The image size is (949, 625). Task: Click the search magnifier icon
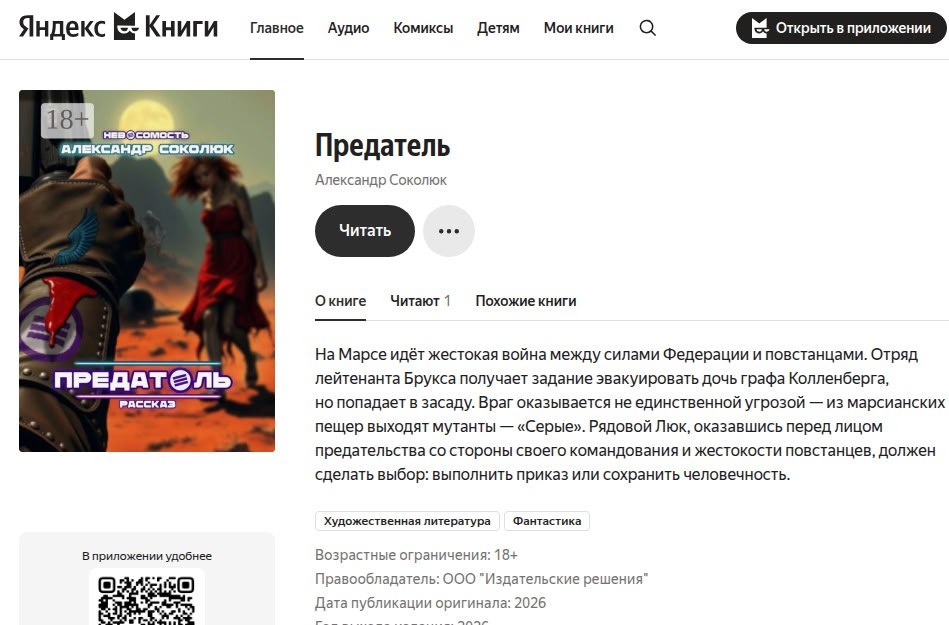(648, 28)
